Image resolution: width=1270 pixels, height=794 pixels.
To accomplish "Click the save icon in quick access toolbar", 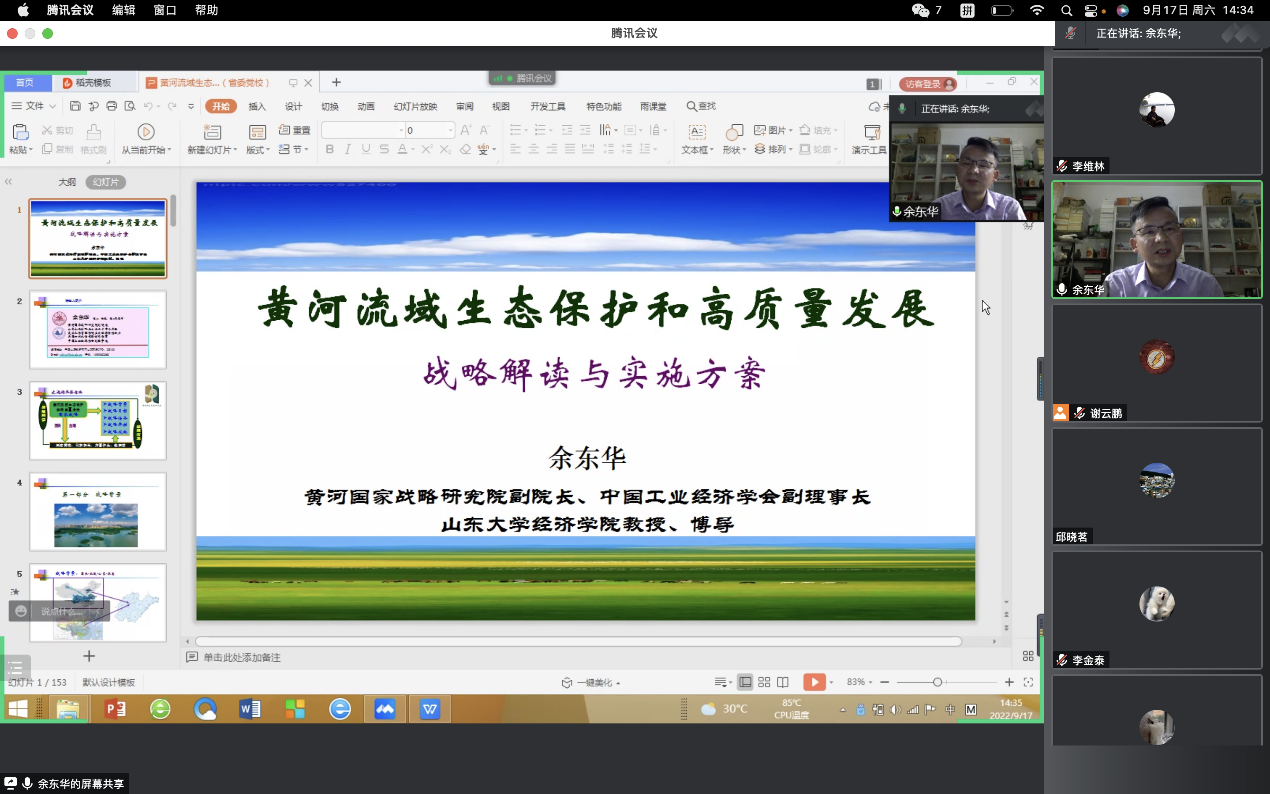I will pos(75,106).
